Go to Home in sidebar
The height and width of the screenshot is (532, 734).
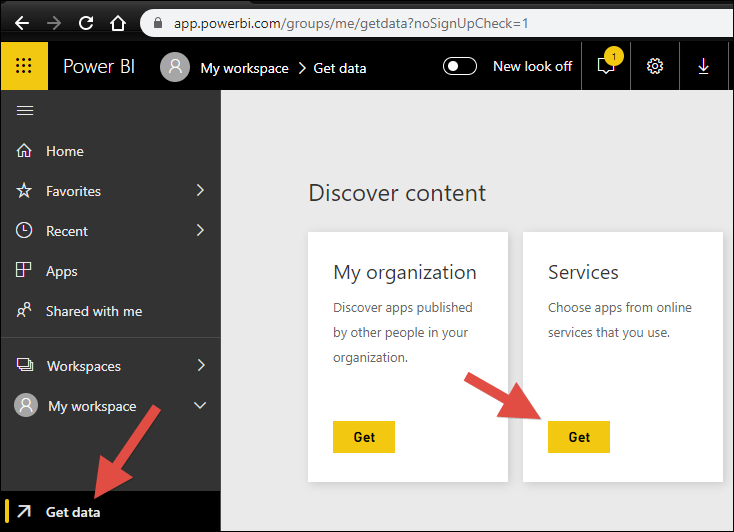coord(64,151)
